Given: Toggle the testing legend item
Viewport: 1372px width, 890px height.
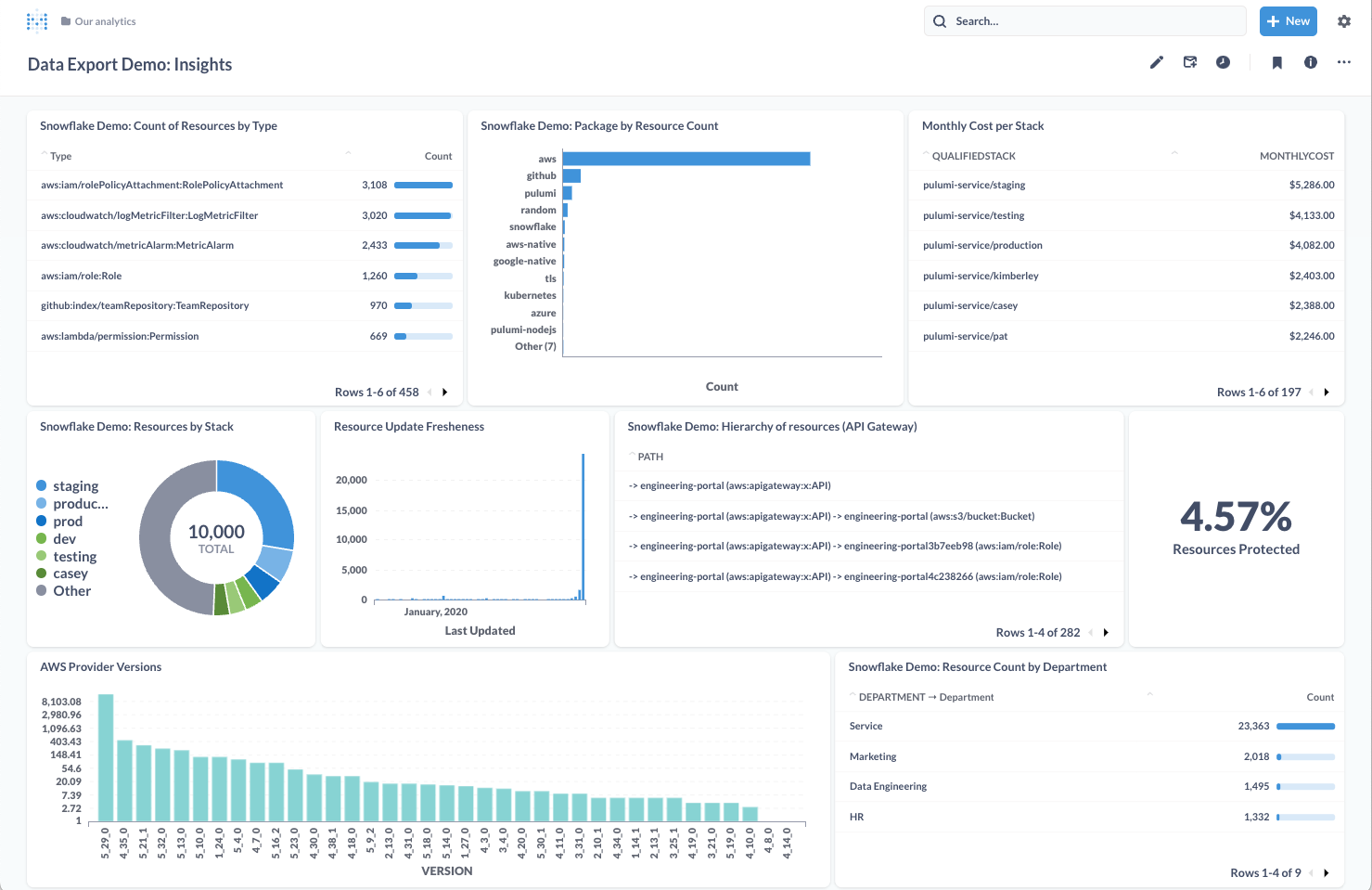Looking at the screenshot, I should [x=74, y=557].
